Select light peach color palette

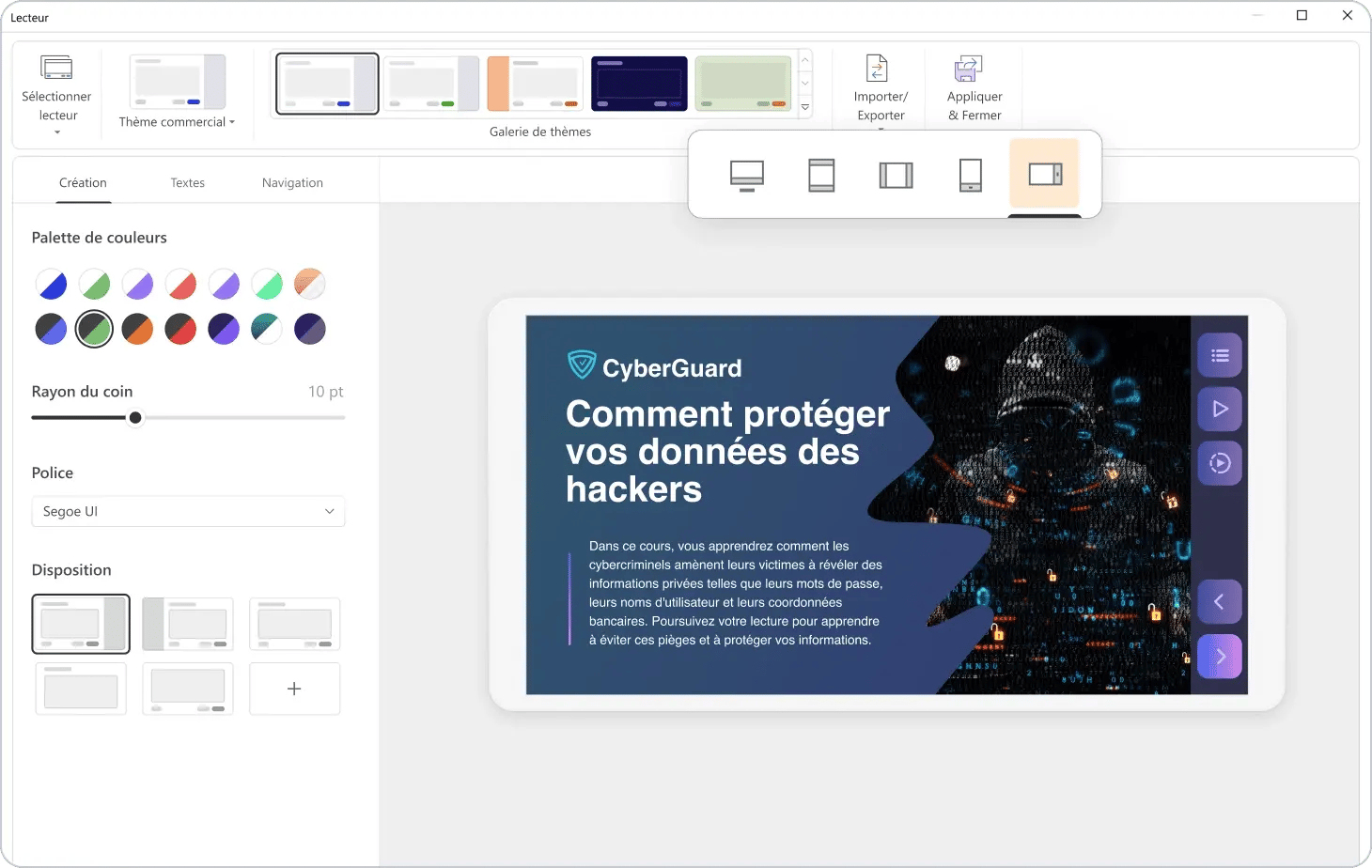(x=310, y=284)
